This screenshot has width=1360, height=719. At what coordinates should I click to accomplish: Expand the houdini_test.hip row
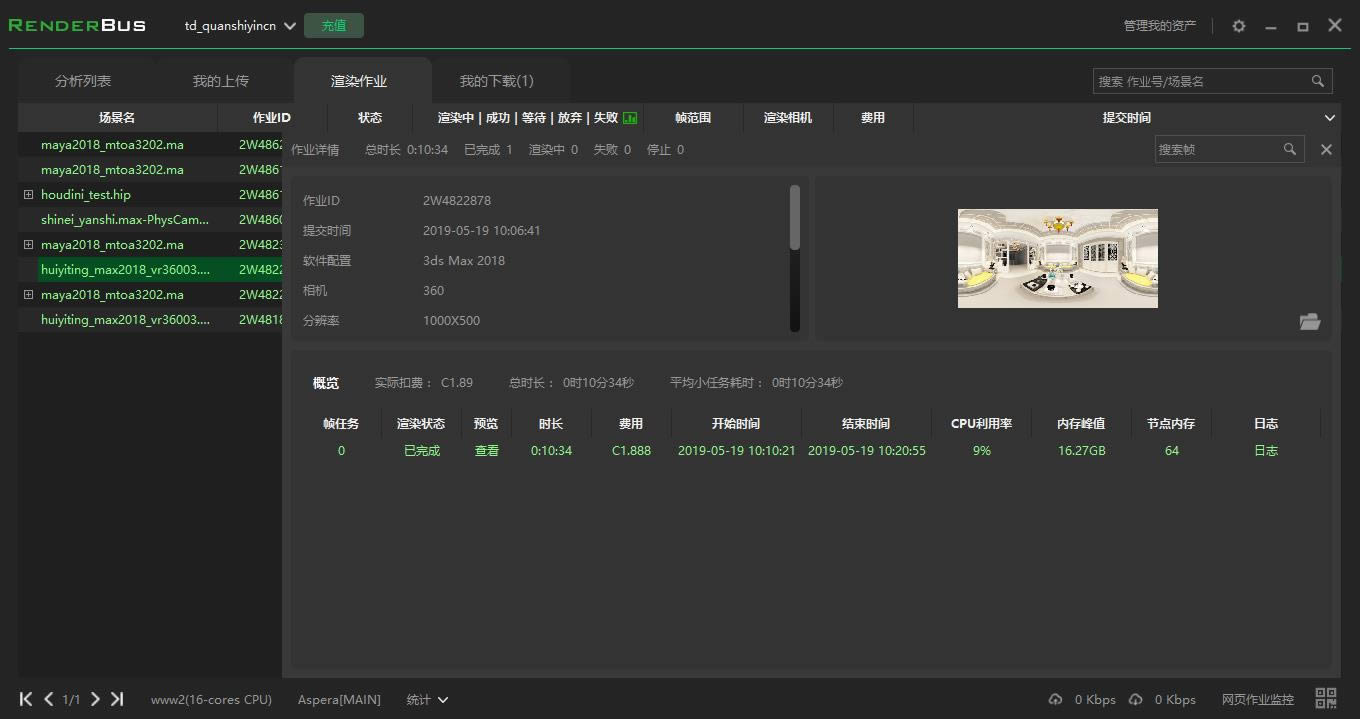pos(28,195)
